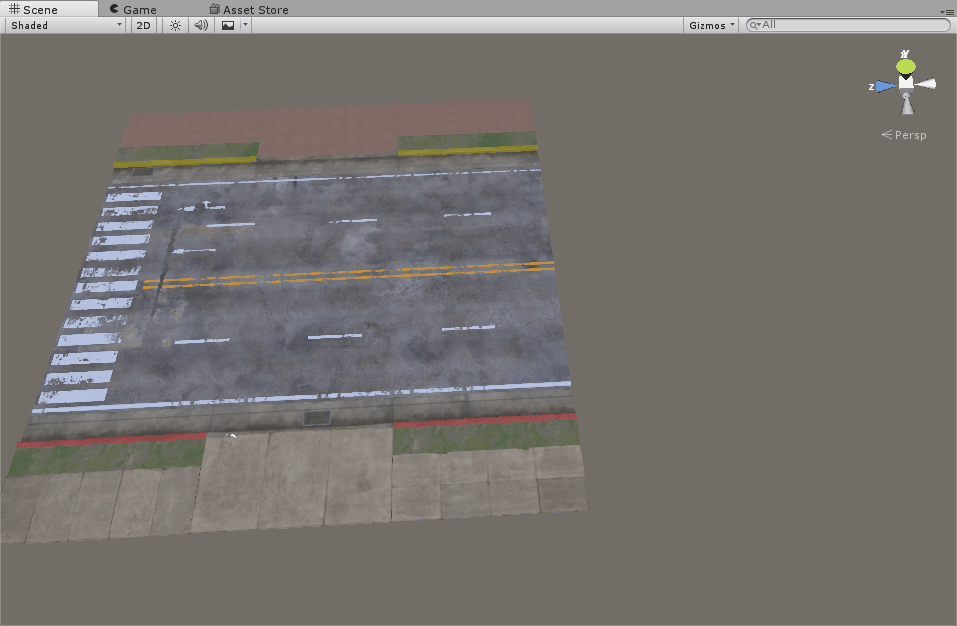This screenshot has height=626, width=957.
Task: Click the scene effects picture icon
Action: tap(226, 25)
